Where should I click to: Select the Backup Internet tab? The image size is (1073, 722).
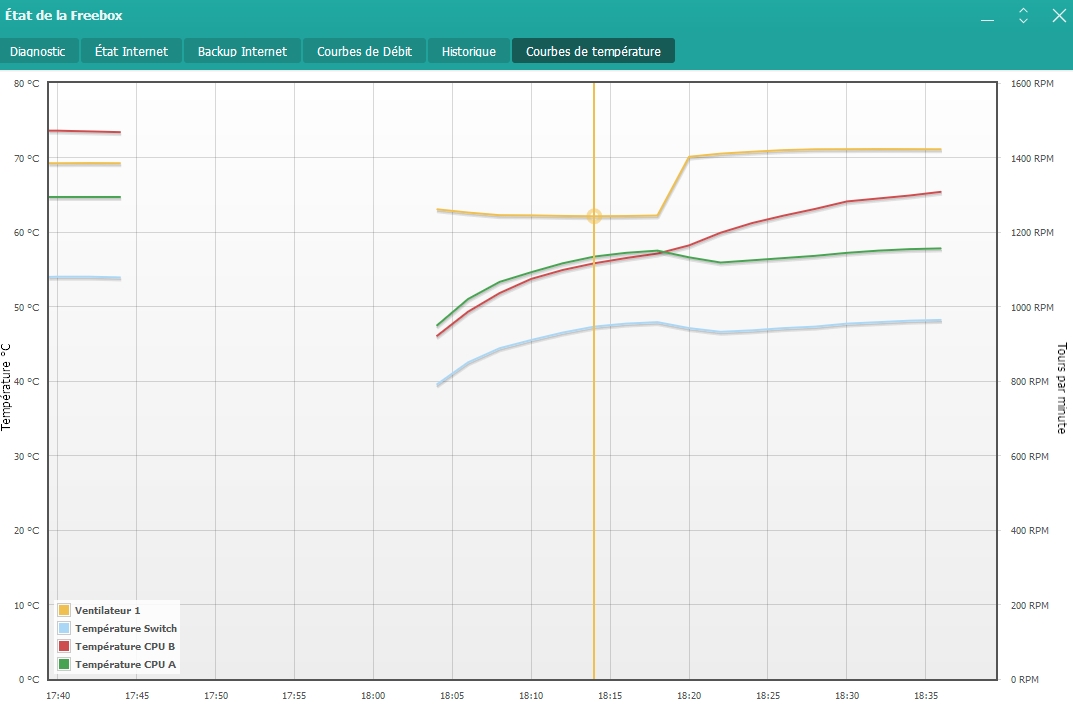click(x=242, y=51)
